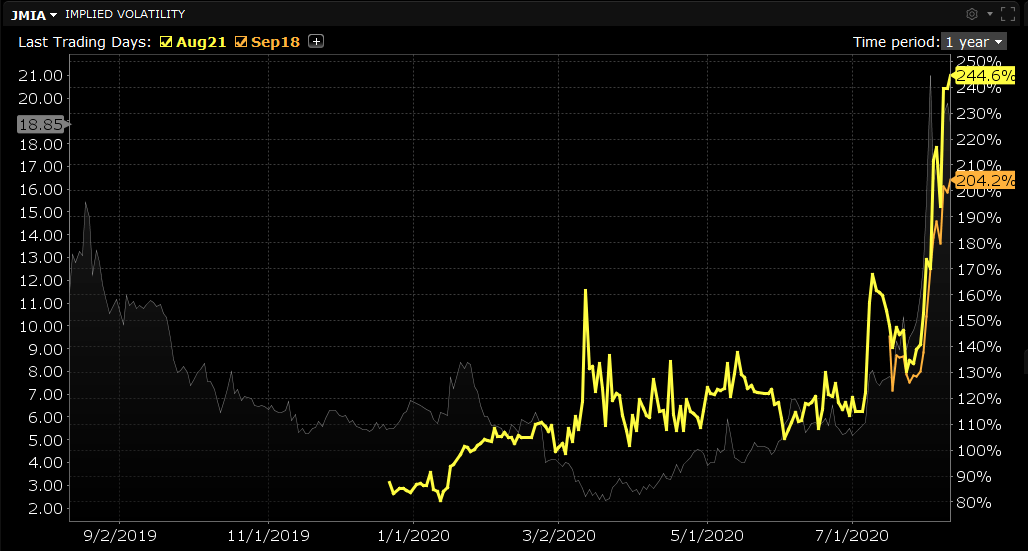Uncheck the Sep18 expiry checkbox
1028x551 pixels.
click(x=241, y=42)
